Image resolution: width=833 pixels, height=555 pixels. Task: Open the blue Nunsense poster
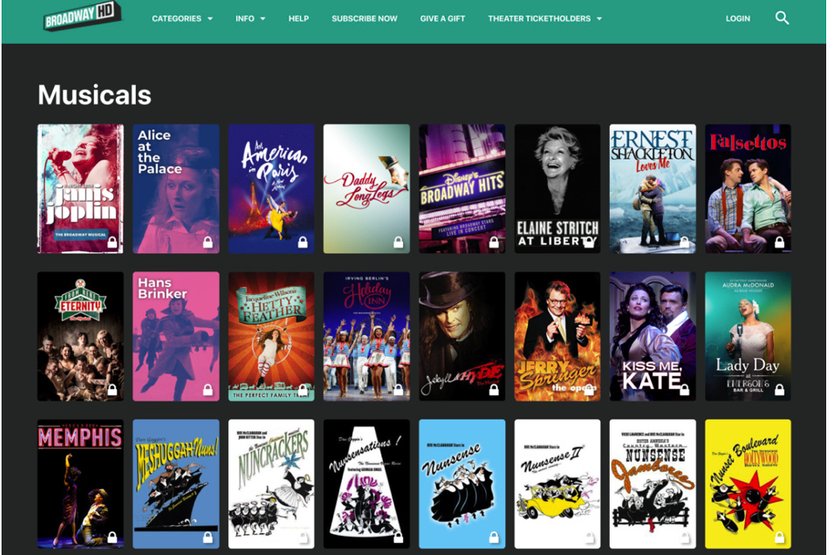pyautogui.click(x=462, y=484)
